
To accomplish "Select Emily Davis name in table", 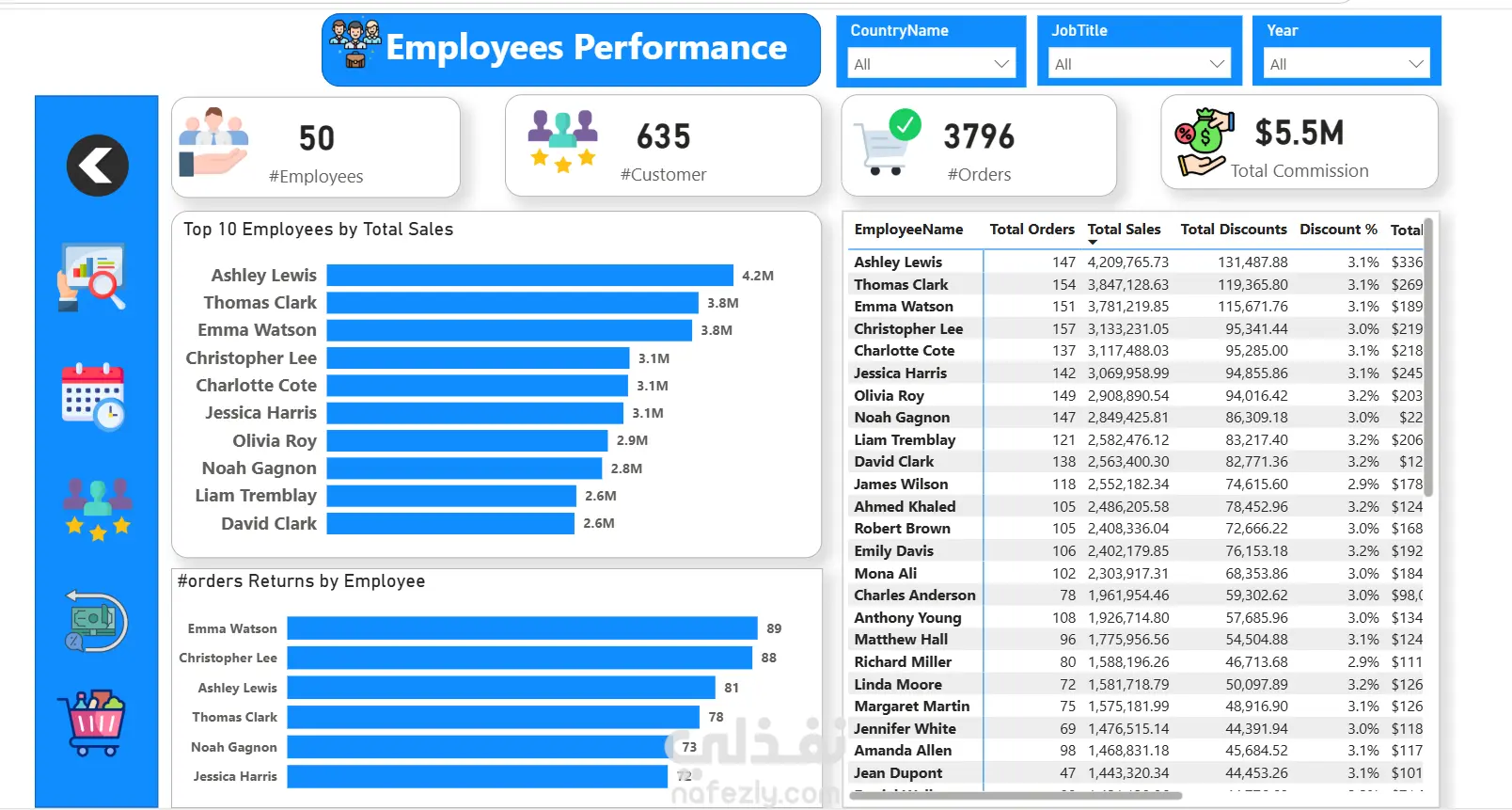I will (894, 551).
